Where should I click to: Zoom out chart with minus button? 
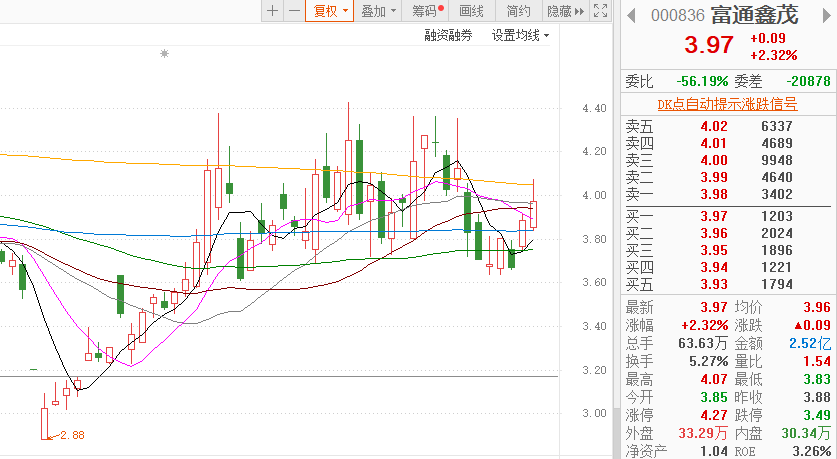pos(294,11)
